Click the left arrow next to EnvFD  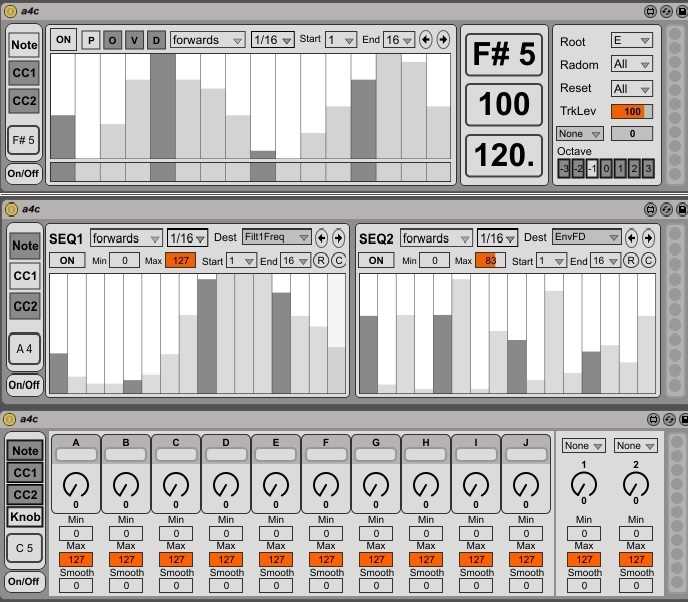tap(631, 238)
